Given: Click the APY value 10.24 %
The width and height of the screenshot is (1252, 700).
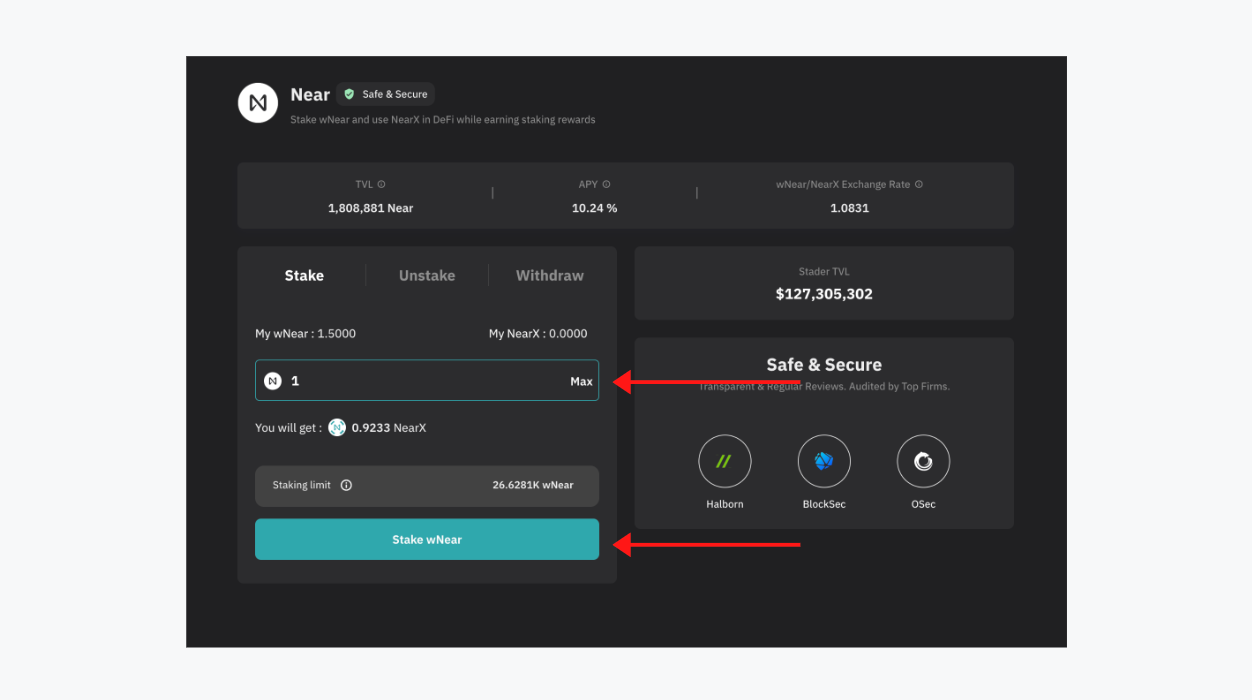Looking at the screenshot, I should 594,208.
